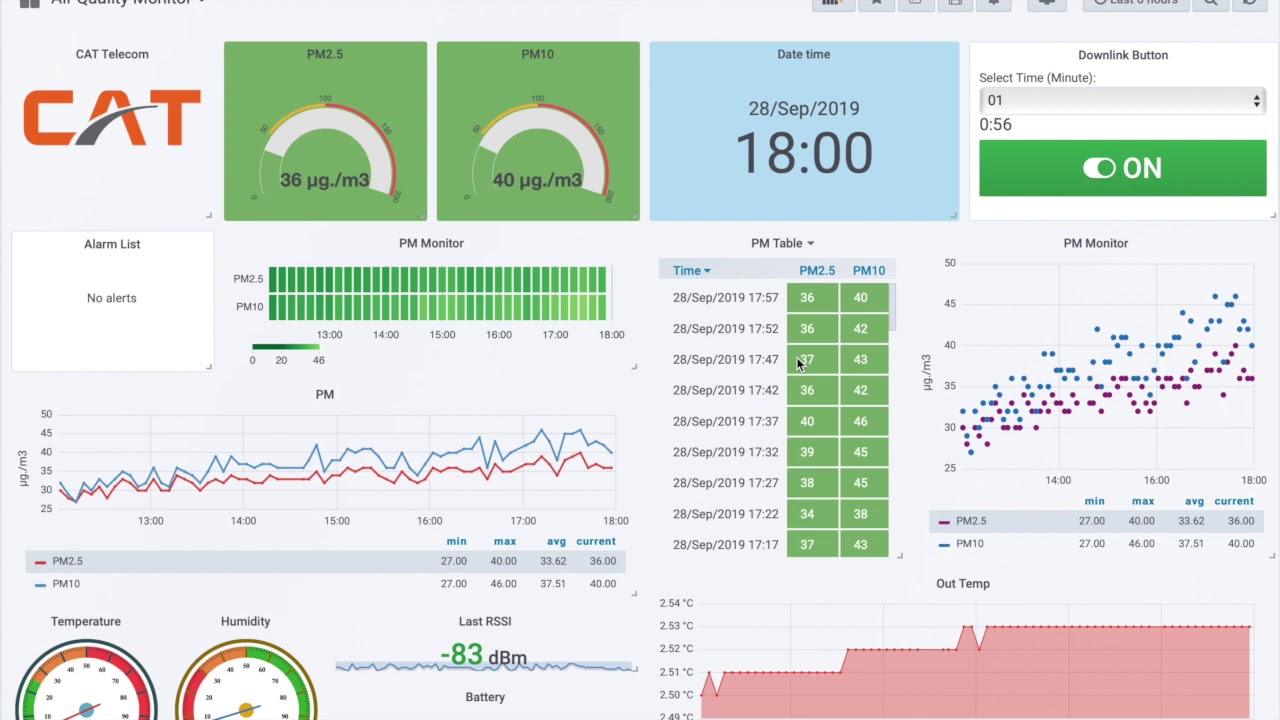1280x720 pixels.
Task: Open the PM10 gauge panel title menu
Action: click(x=537, y=54)
